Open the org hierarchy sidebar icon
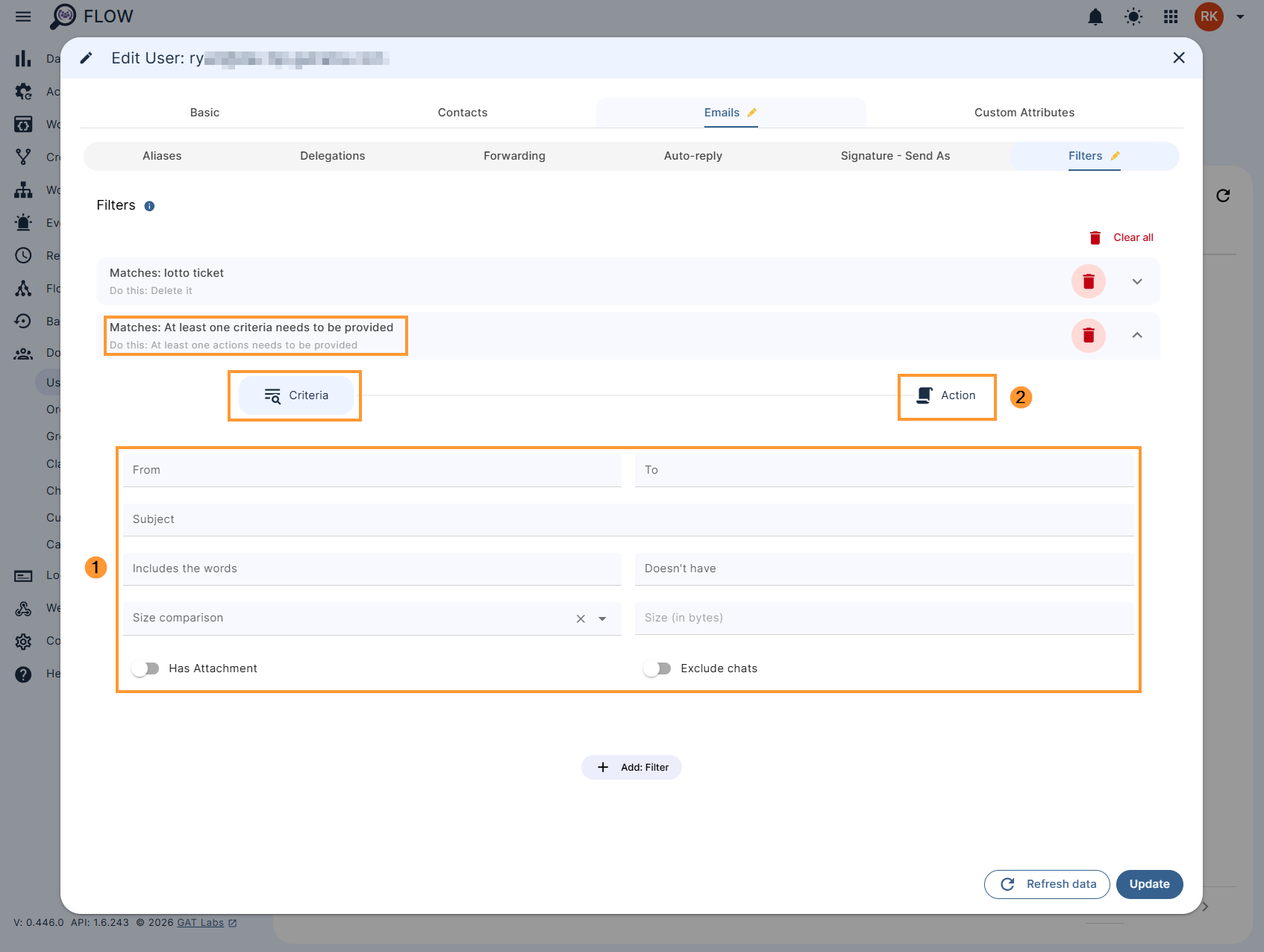Screen dimensions: 1264x952 23,190
